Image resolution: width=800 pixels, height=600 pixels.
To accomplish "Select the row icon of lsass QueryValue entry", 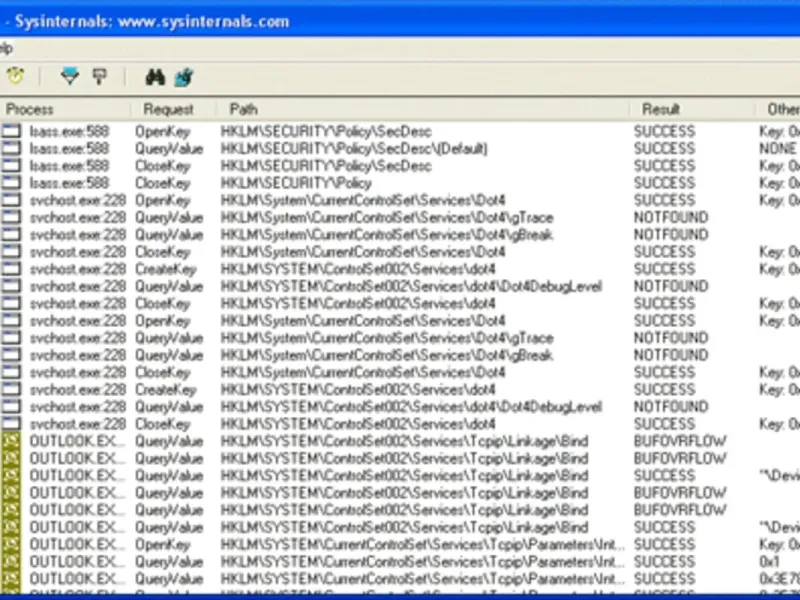I will (x=11, y=148).
